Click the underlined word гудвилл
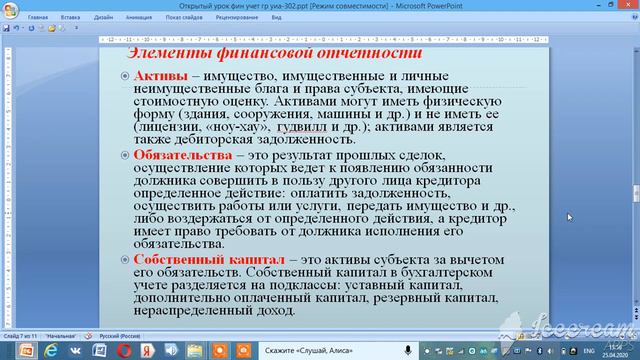Screen dimensions: 640x360 click(x=302, y=127)
